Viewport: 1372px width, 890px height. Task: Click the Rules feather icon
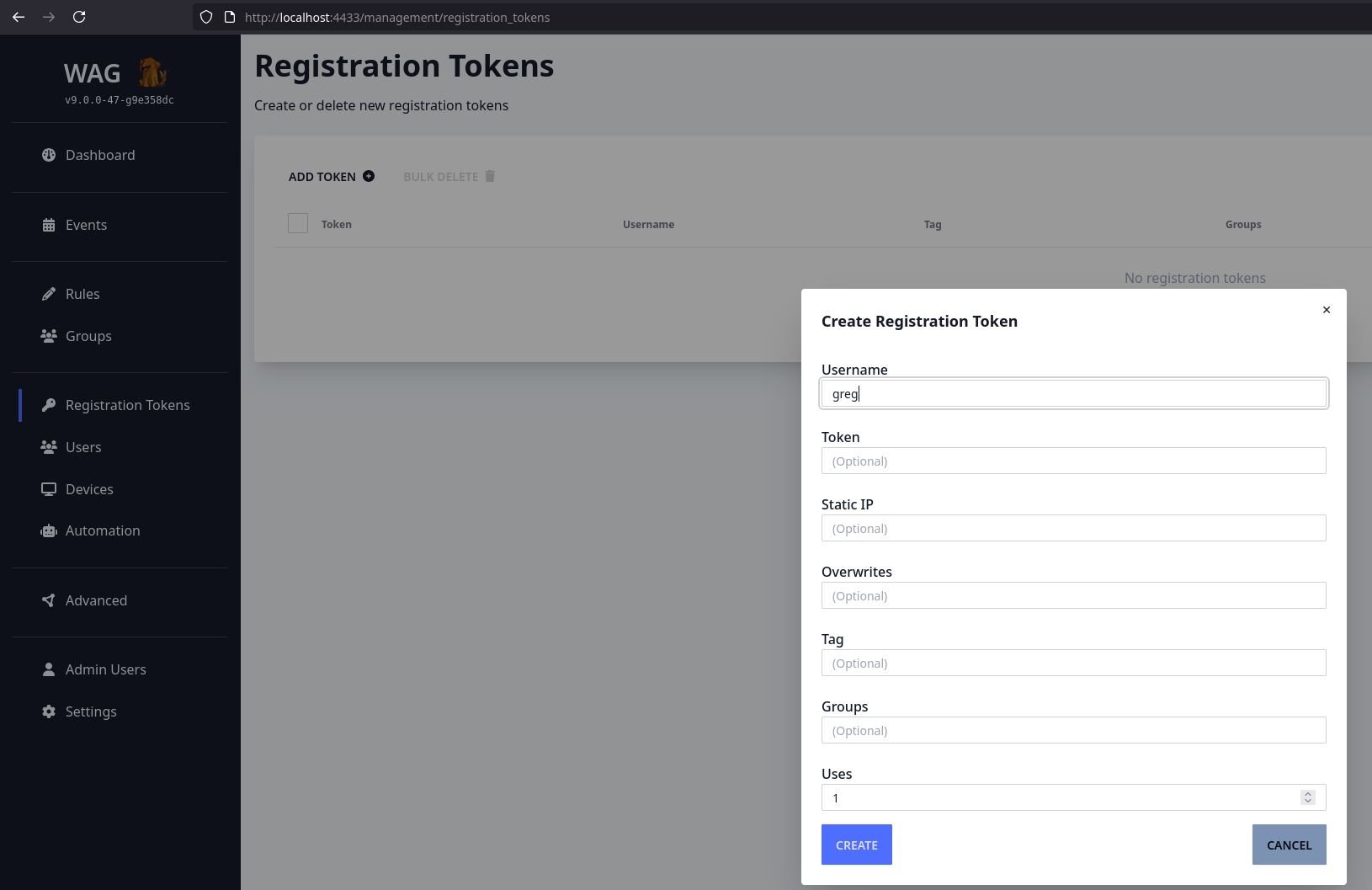click(x=48, y=293)
